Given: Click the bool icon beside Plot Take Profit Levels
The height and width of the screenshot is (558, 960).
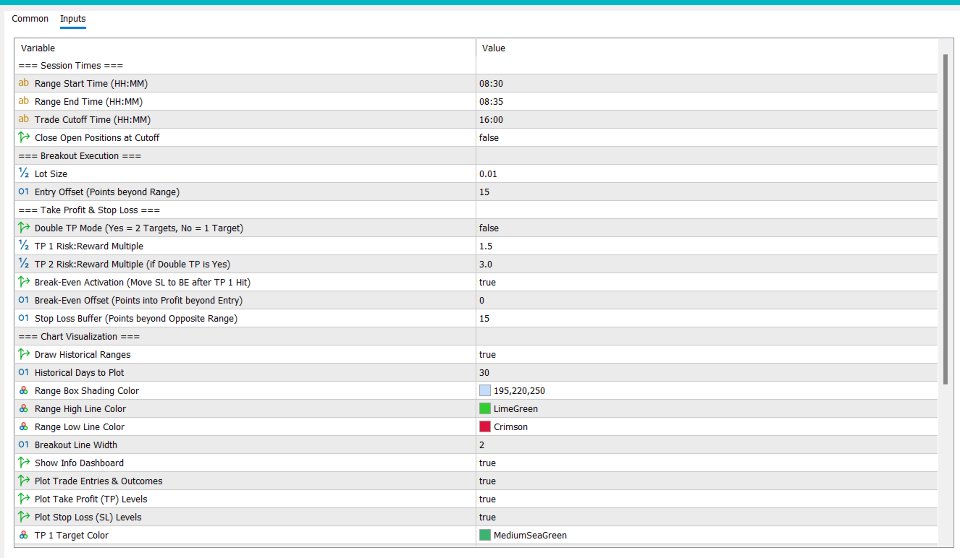Looking at the screenshot, I should tap(23, 499).
